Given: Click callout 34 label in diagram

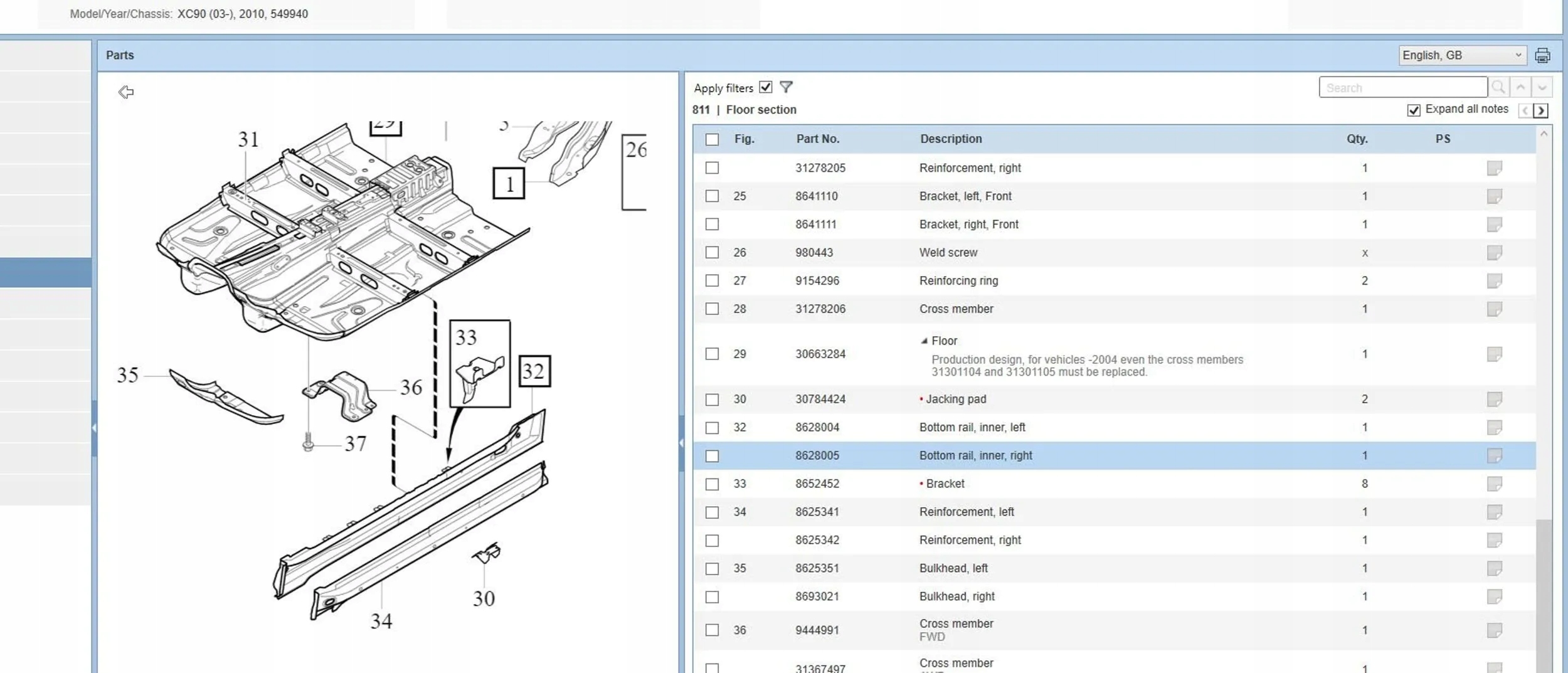Looking at the screenshot, I should coord(381,621).
